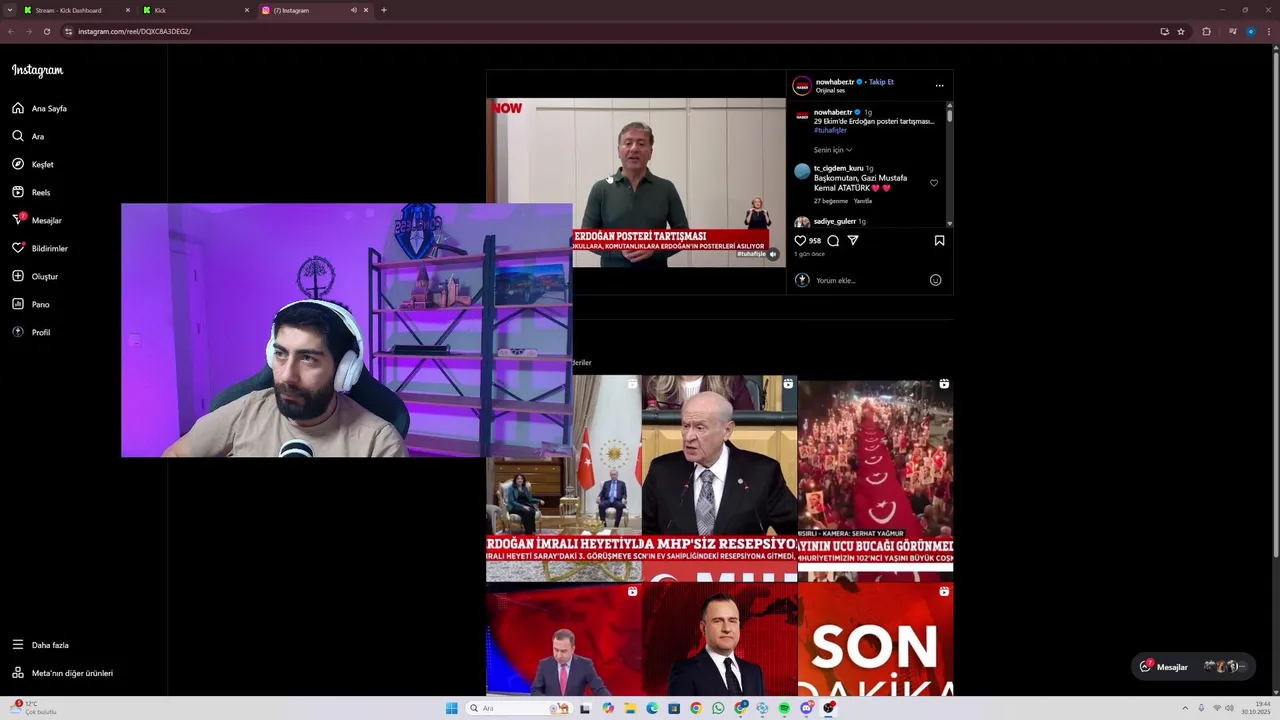
Task: Open Meta'nın diğer ürünleri
Action: pos(62,673)
